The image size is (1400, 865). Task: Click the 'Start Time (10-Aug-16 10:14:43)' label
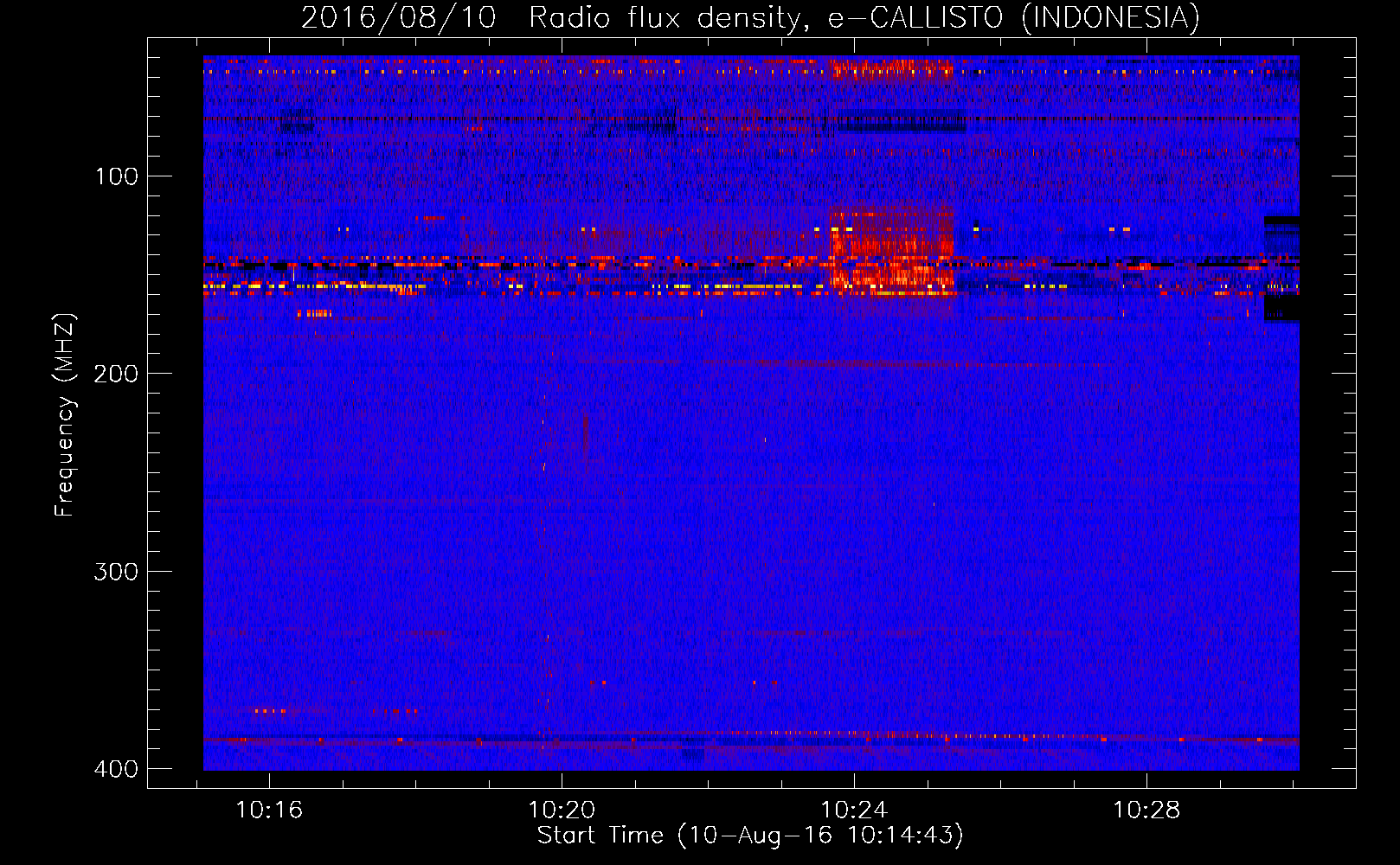click(750, 836)
